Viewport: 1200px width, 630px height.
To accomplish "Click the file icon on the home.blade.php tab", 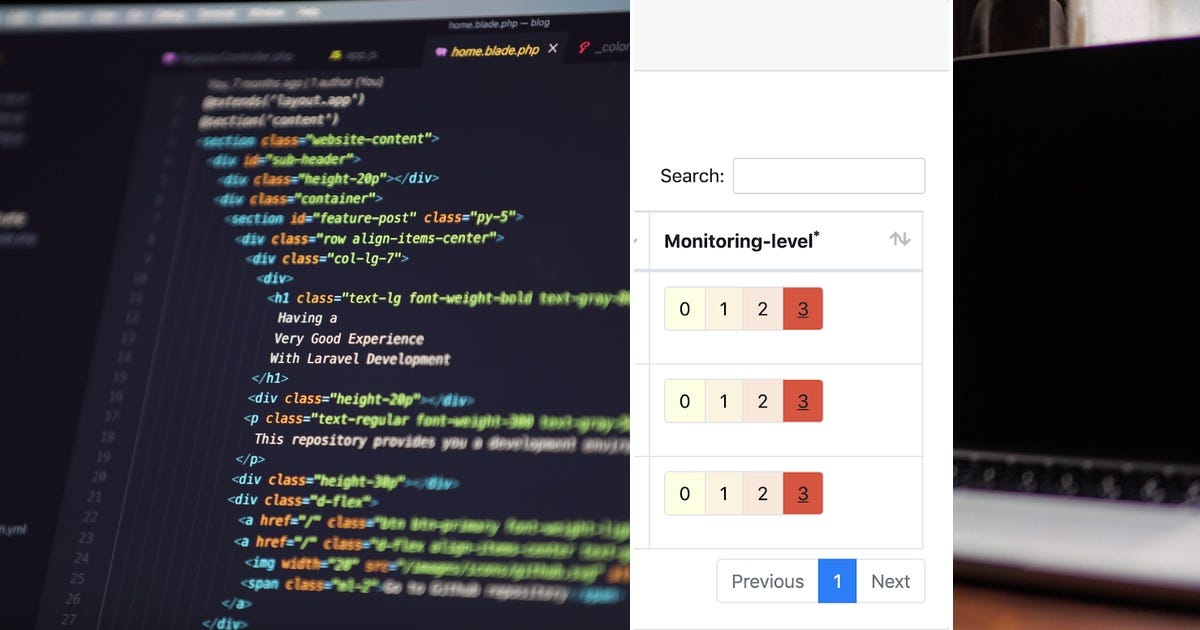I will pos(441,48).
